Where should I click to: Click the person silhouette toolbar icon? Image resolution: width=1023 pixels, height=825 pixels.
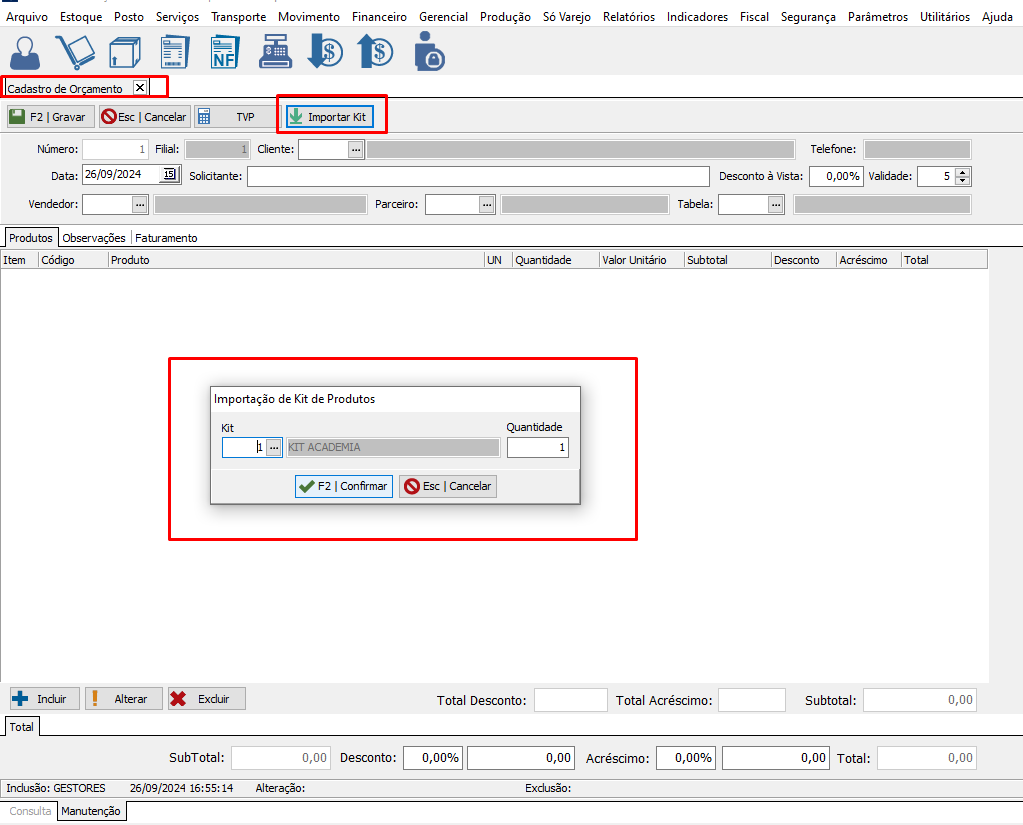tap(27, 51)
